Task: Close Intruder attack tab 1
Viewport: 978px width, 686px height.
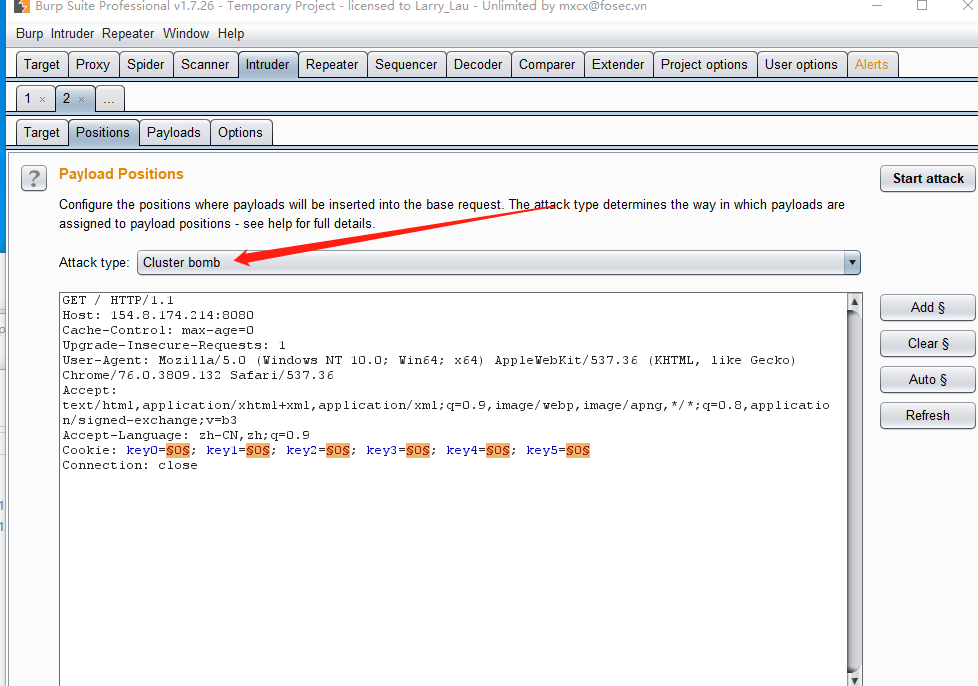Action: coord(42,99)
